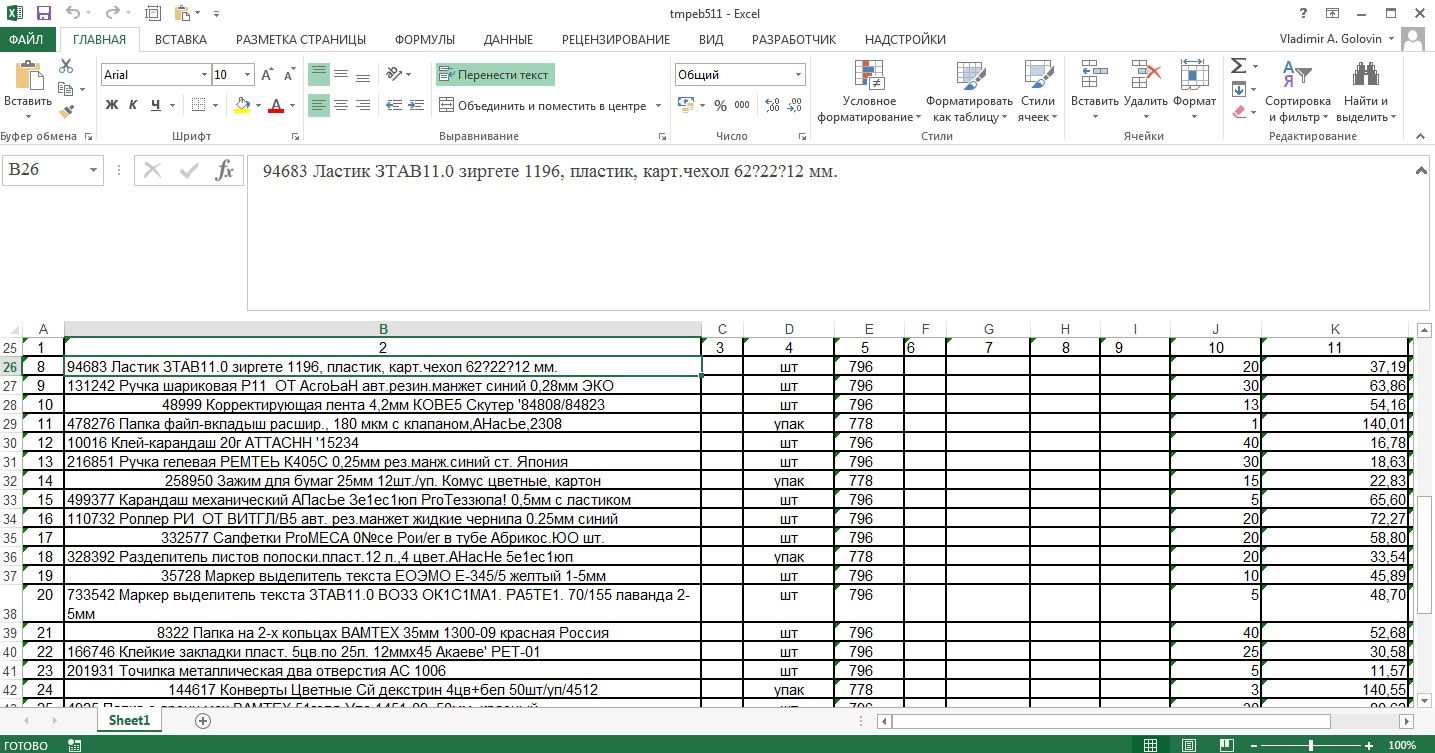1435x753 pixels.
Task: Click the Clear eraser icon
Action: 1238,112
